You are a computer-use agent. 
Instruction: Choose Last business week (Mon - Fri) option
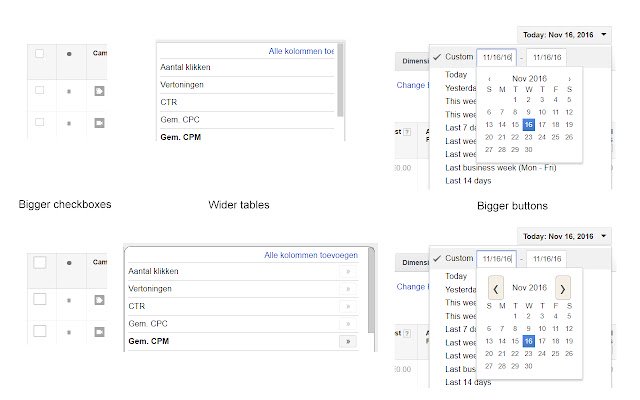click(x=500, y=168)
